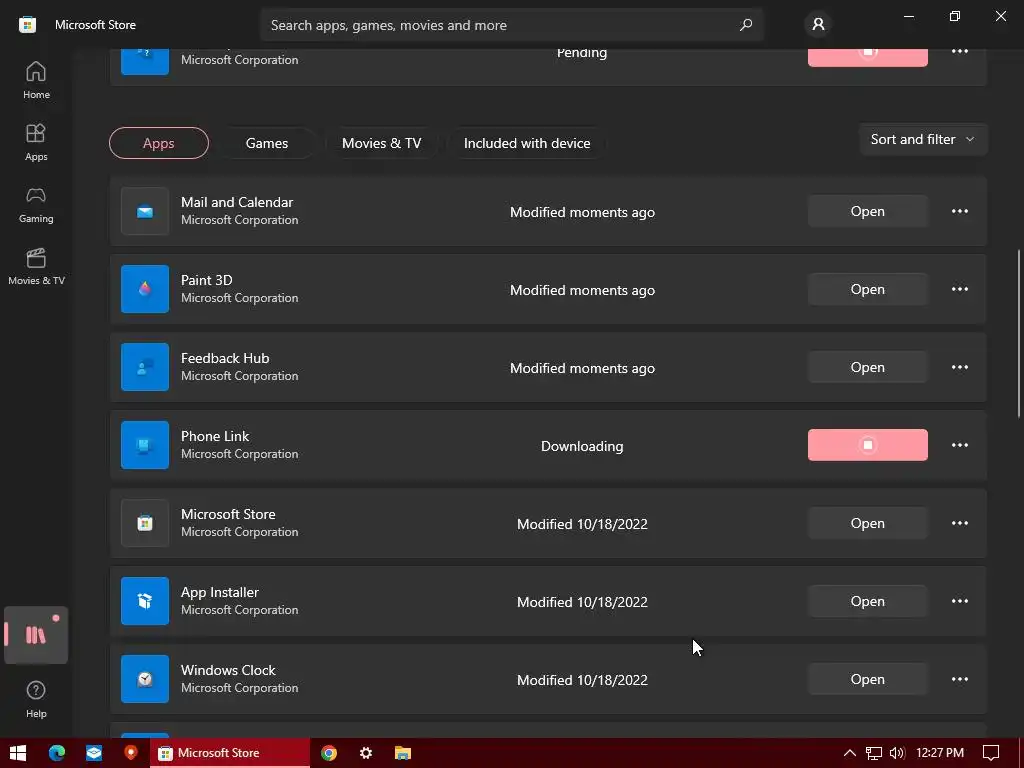Click the Microsoft Store app icon in list

145,523
